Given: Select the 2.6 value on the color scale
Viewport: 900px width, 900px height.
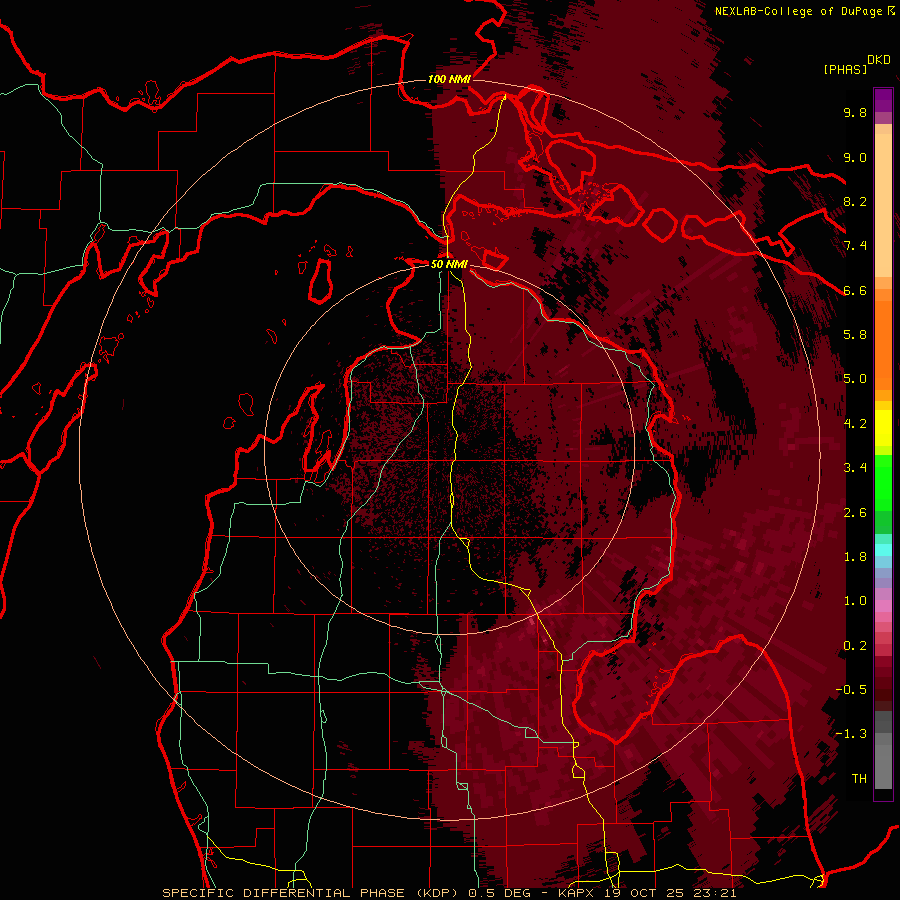Looking at the screenshot, I should [x=855, y=513].
